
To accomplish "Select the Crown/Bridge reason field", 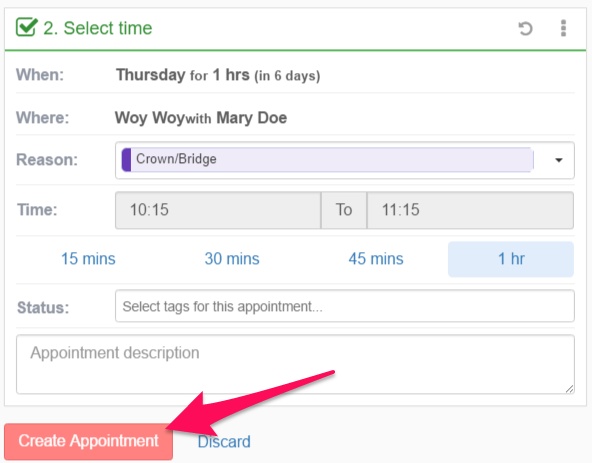I will [345, 160].
